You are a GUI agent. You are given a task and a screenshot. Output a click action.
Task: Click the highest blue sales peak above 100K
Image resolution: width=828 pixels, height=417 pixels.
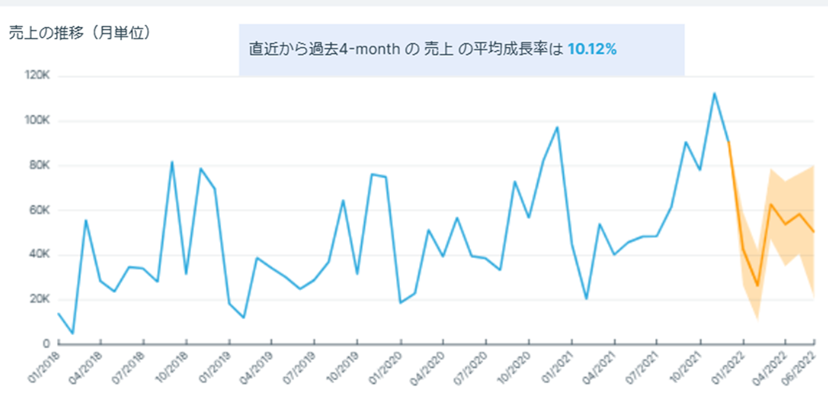tap(714, 93)
